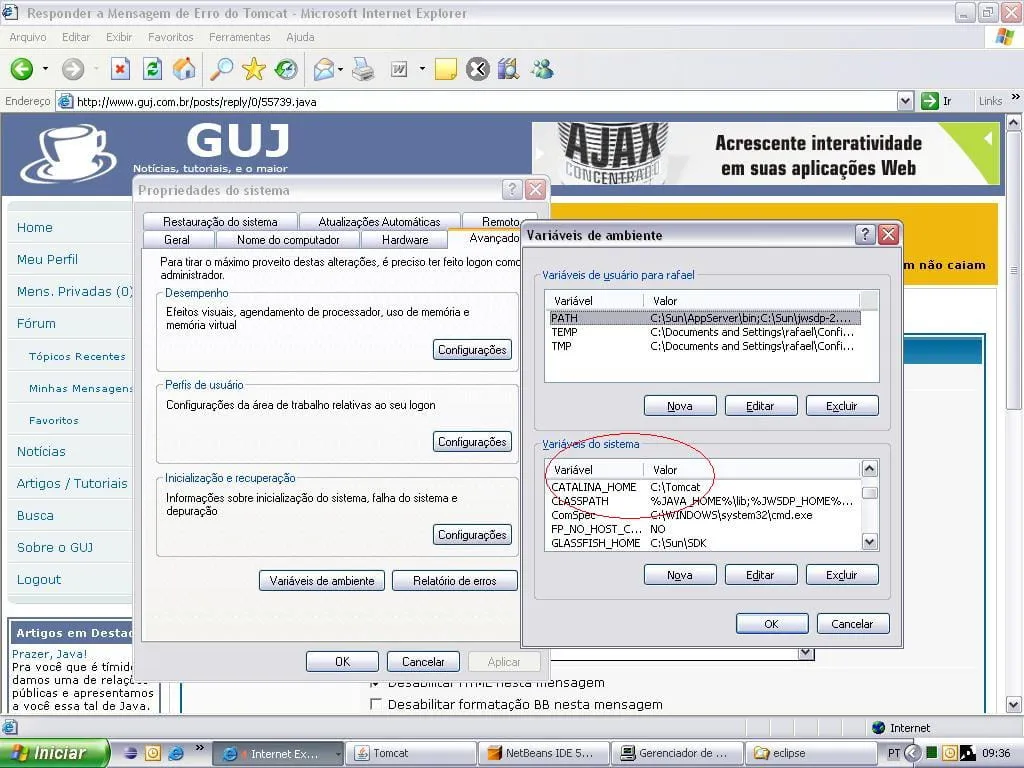Expand quick launch overflow chevron in taskbar
Screen dimensions: 1024x768
click(x=199, y=747)
